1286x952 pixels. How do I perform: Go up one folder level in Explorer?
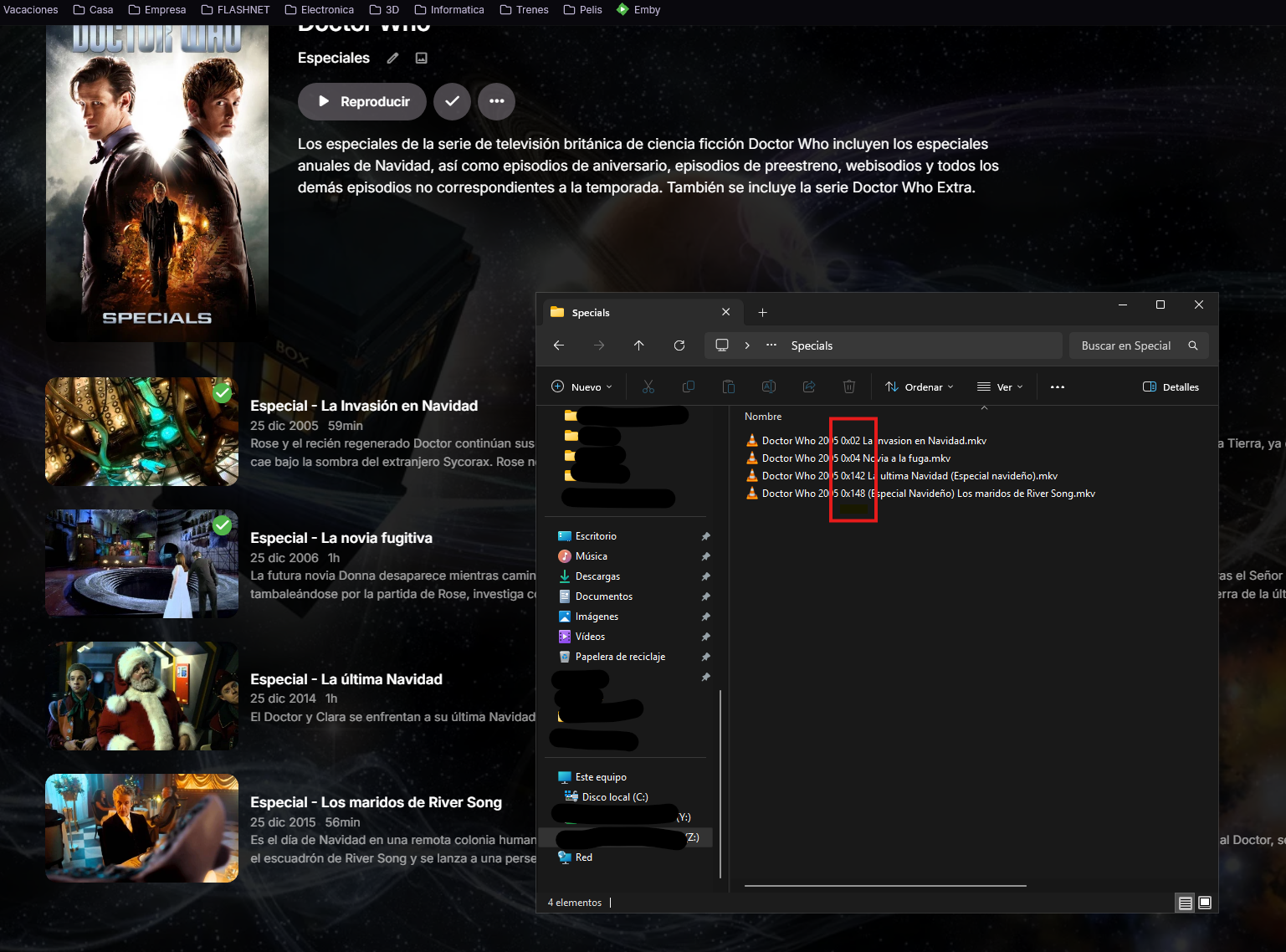pyautogui.click(x=638, y=345)
